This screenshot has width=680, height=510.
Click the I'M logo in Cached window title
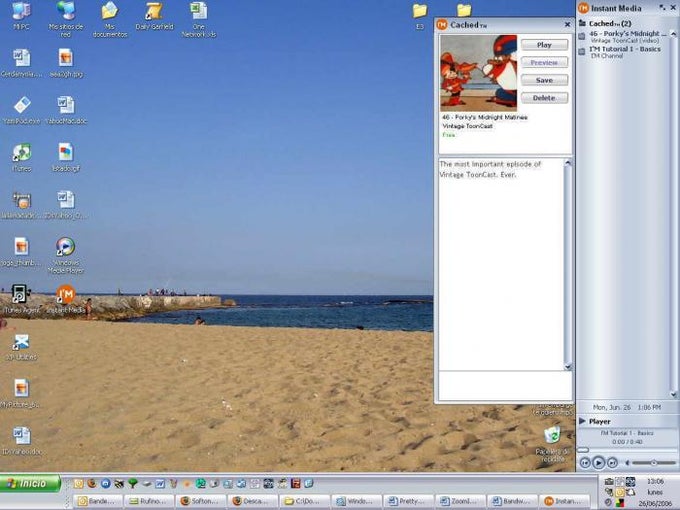click(x=442, y=25)
